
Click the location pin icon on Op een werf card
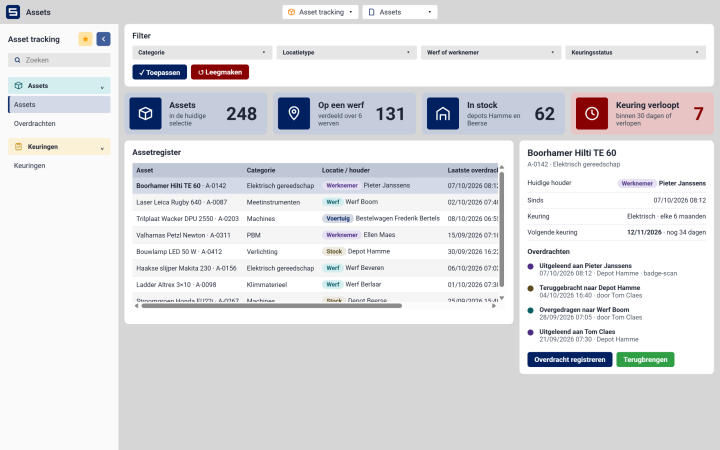click(x=294, y=113)
